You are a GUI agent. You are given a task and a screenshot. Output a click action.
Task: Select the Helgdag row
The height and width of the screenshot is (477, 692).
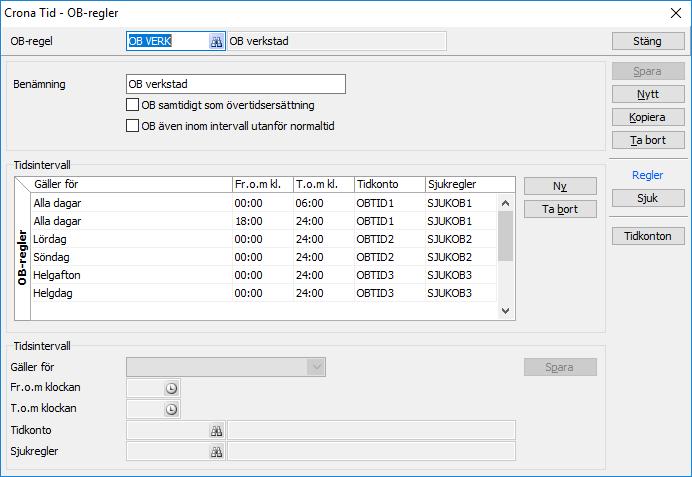(264, 293)
